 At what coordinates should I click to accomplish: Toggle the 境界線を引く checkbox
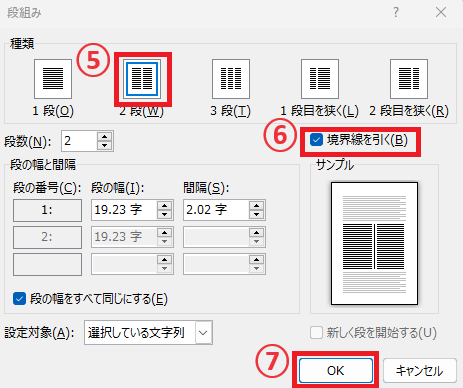click(x=316, y=140)
